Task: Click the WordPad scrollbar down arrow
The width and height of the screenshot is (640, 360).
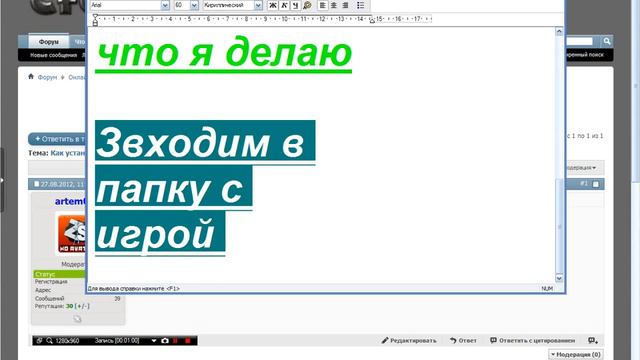Action: pyautogui.click(x=559, y=278)
